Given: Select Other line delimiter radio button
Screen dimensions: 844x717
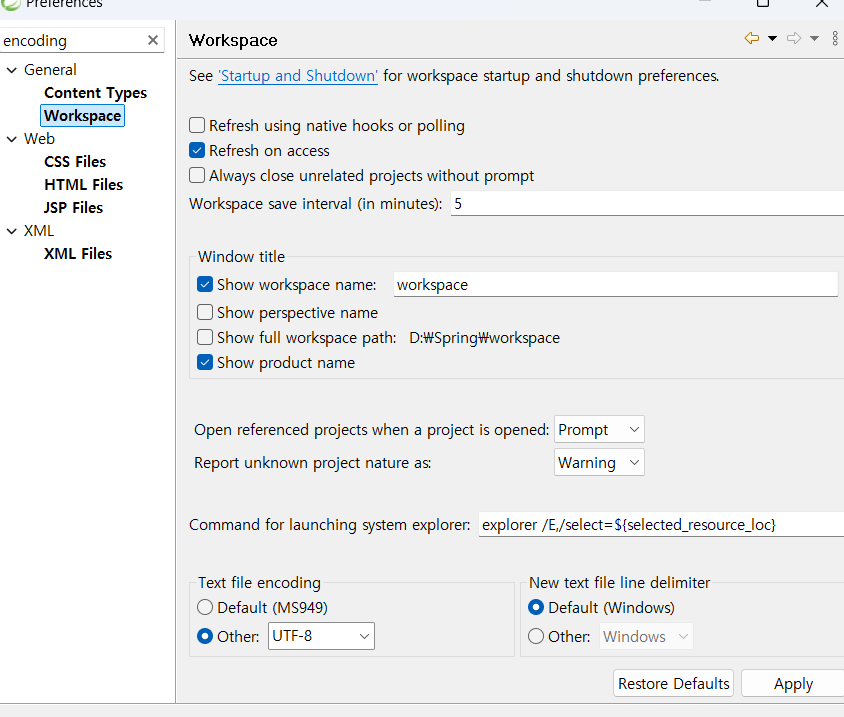Looking at the screenshot, I should pos(536,636).
